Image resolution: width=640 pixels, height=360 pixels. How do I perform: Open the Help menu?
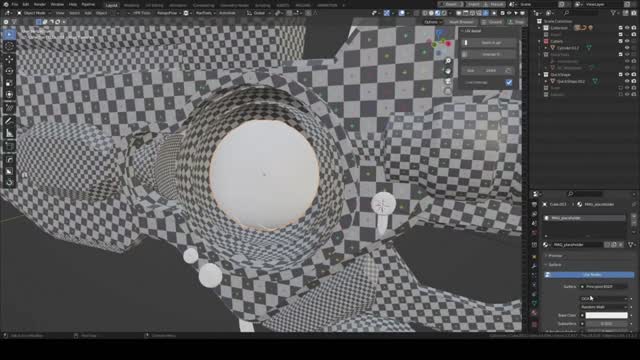tap(73, 4)
